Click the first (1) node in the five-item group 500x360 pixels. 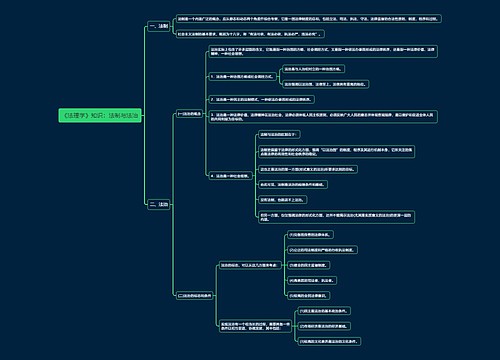point(310,235)
